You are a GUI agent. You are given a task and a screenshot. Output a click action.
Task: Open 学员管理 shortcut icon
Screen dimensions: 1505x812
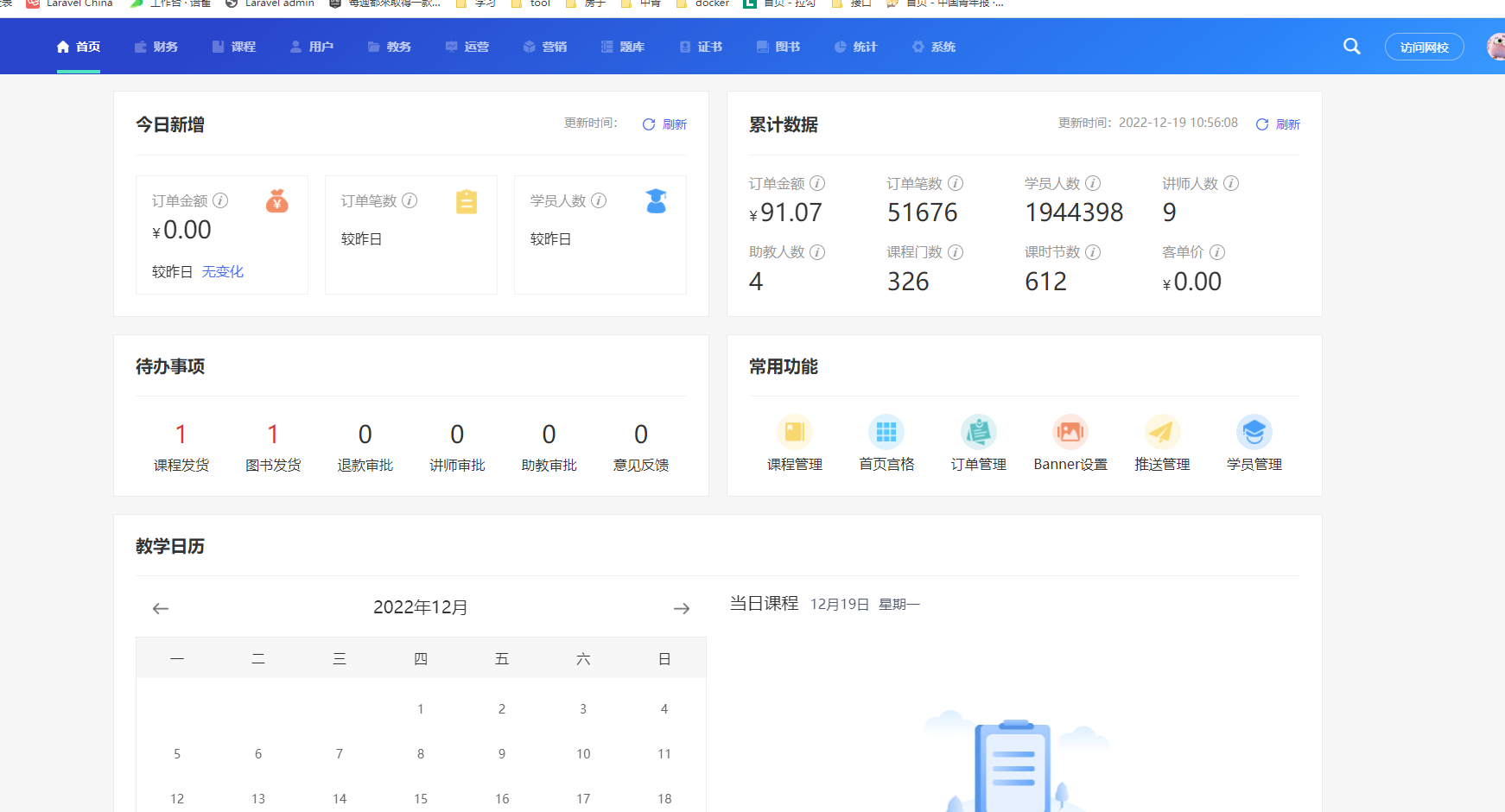coord(1254,432)
